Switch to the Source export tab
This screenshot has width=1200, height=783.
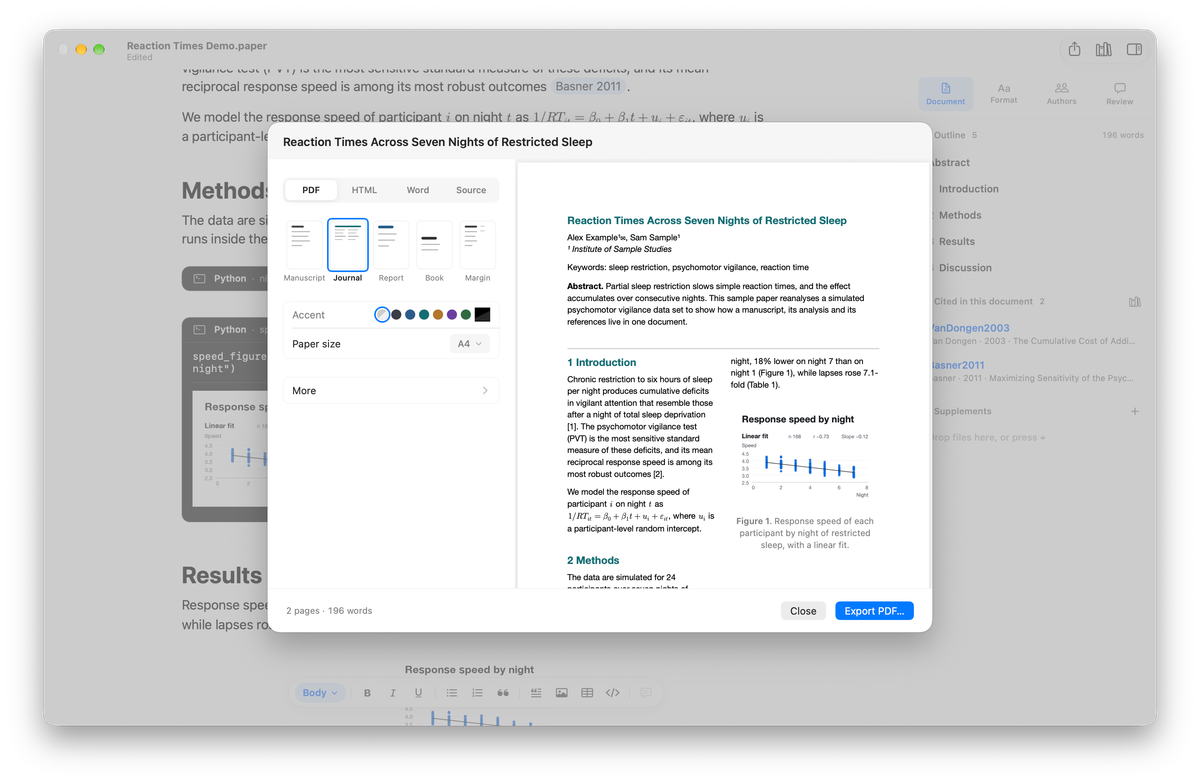471,190
